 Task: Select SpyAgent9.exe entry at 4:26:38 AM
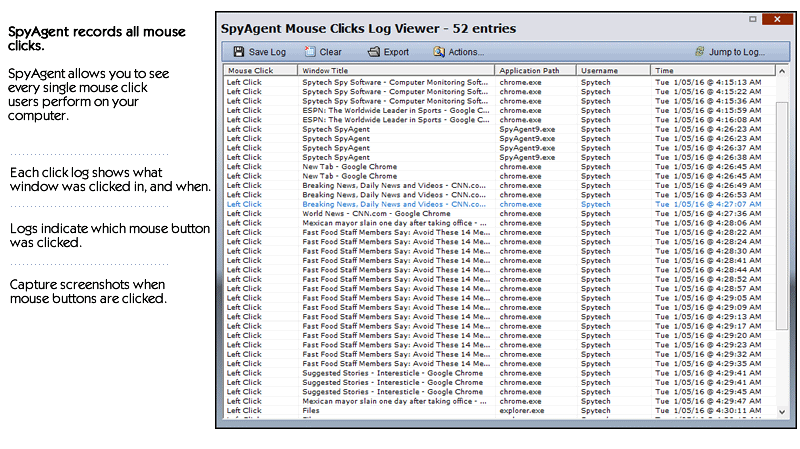[x=499, y=157]
